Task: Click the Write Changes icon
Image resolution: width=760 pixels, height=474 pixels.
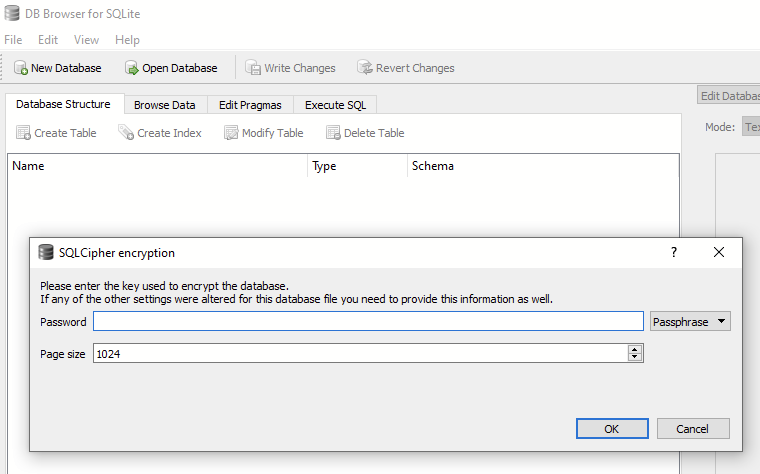Action: point(253,68)
